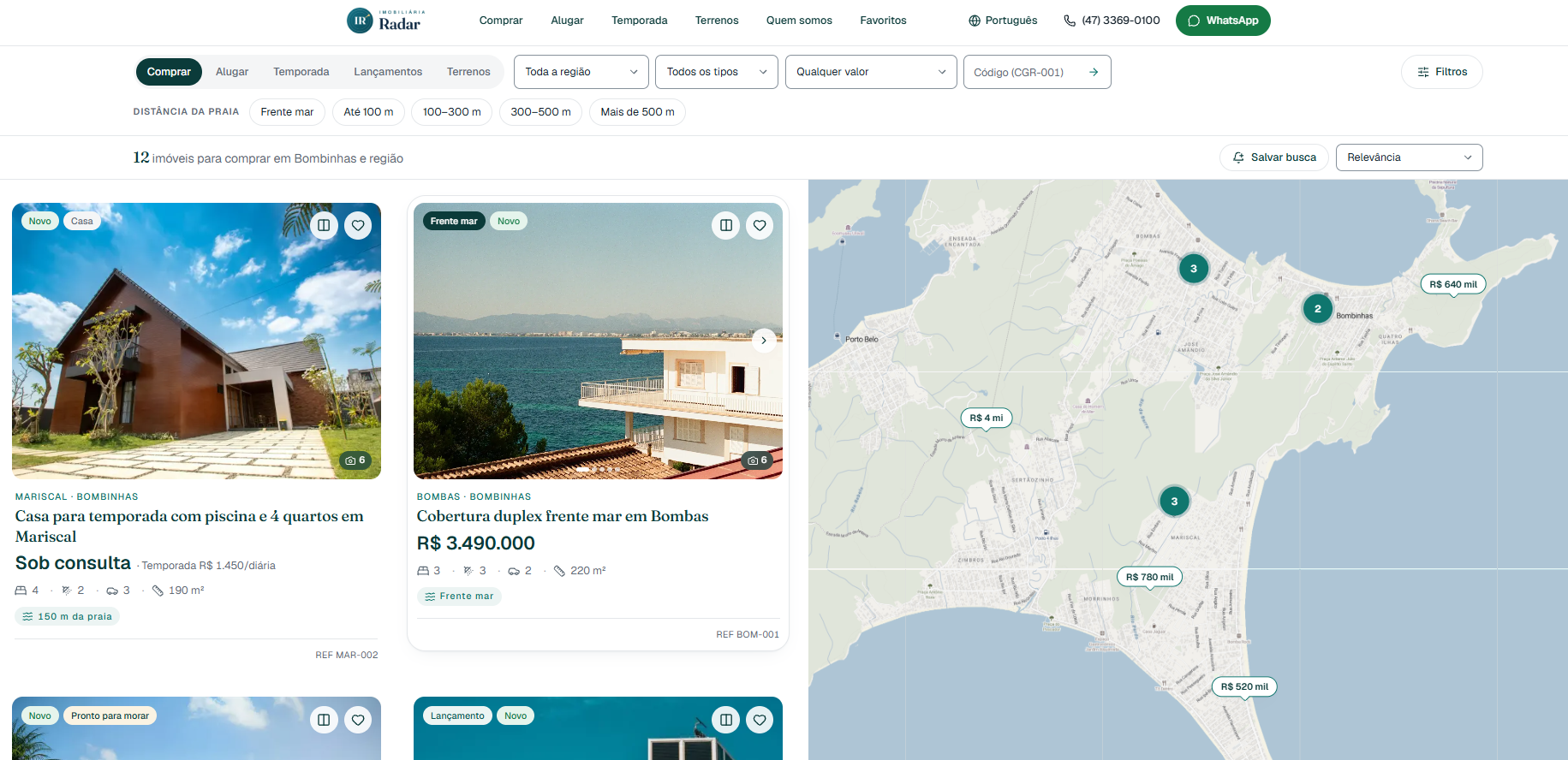The width and height of the screenshot is (1568, 760).
Task: Select the Temporada search tab
Action: click(301, 72)
